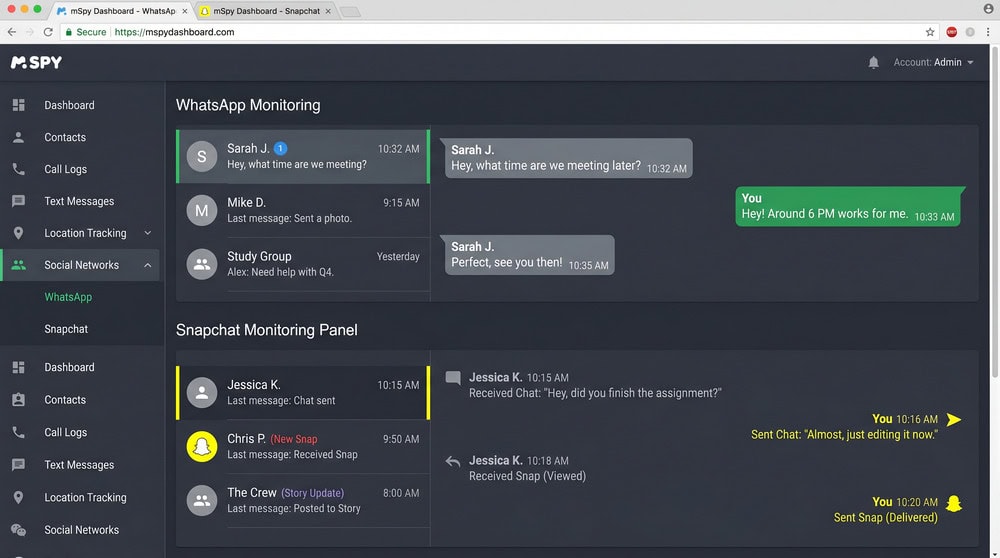Expand upper Location Tracking chevron

(148, 233)
